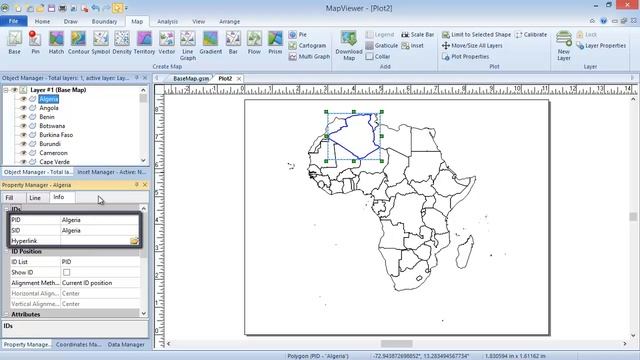Switch to the Line property tab
The height and width of the screenshot is (360, 640).
point(35,198)
